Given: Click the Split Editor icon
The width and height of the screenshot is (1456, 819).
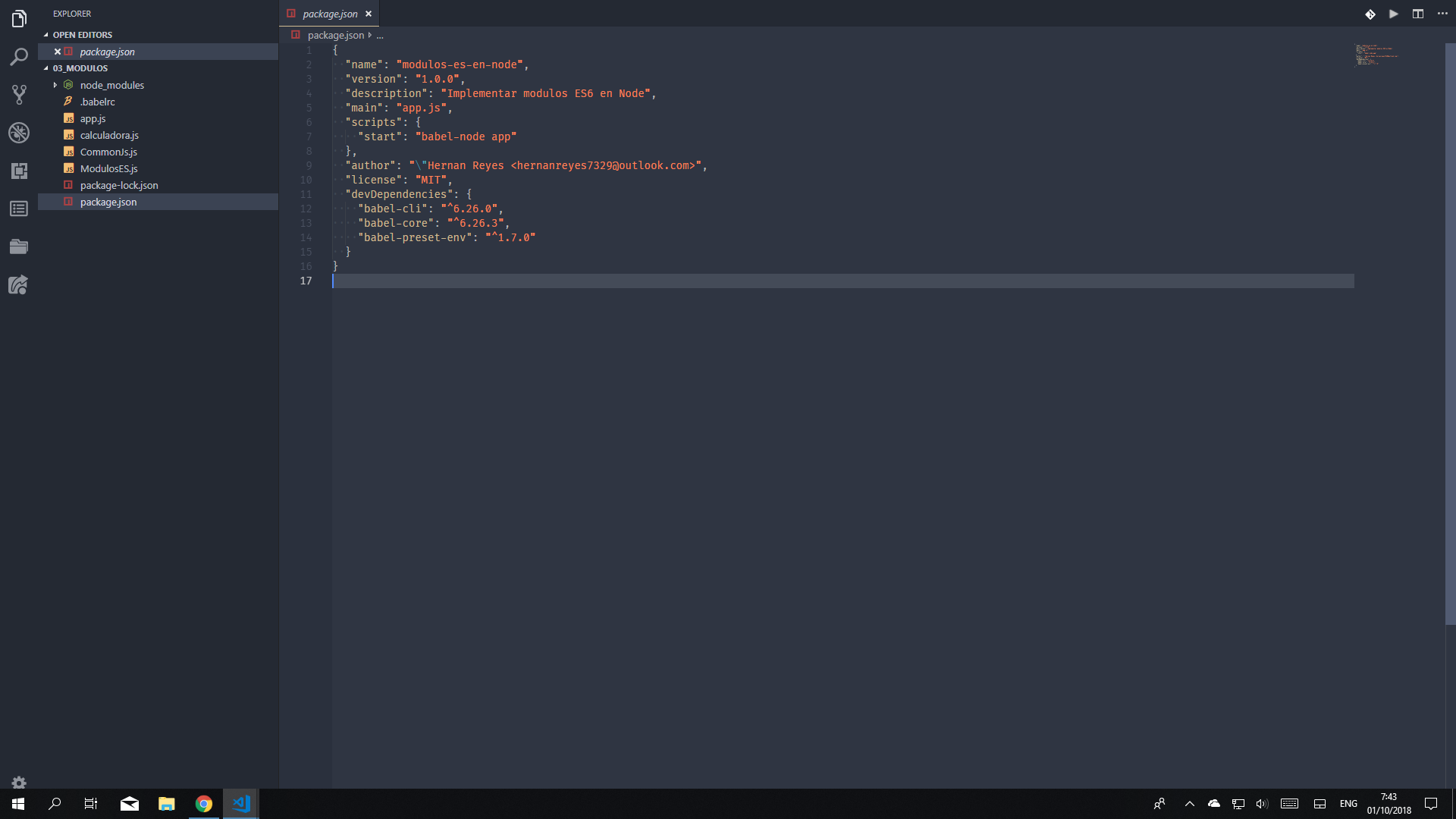Looking at the screenshot, I should click(1418, 14).
